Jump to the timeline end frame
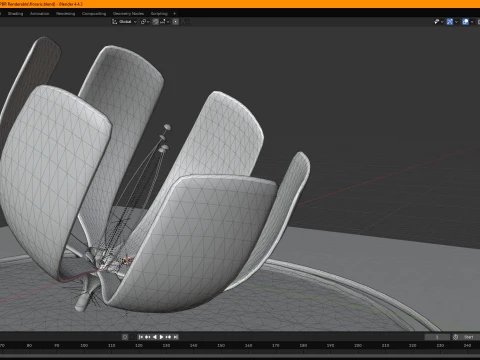 click(176, 337)
